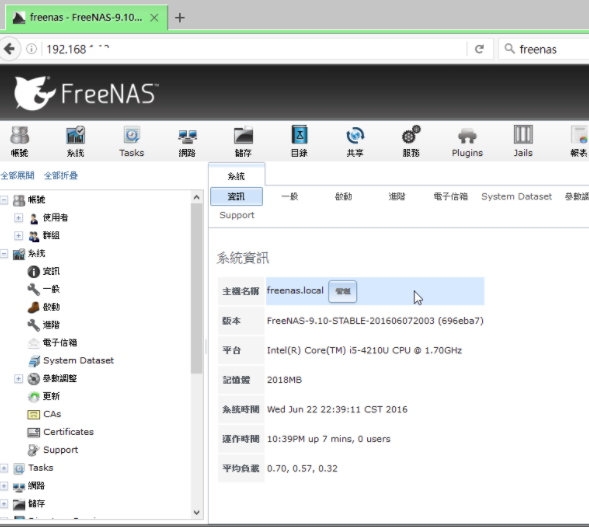Open the Tasks toolbar icon

pyautogui.click(x=131, y=141)
